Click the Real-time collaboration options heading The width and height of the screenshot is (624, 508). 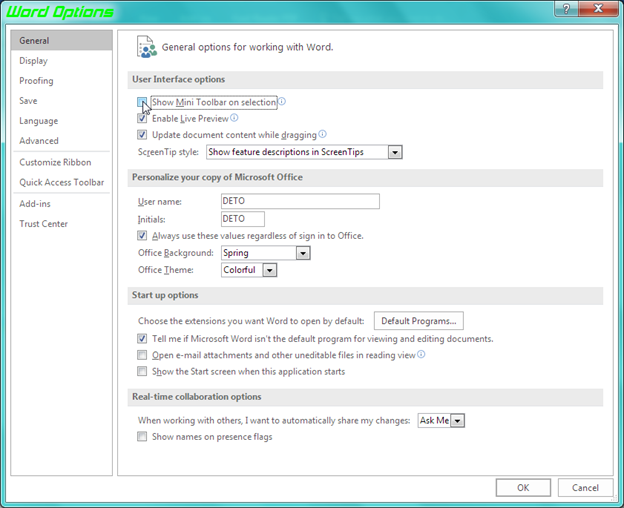197,397
